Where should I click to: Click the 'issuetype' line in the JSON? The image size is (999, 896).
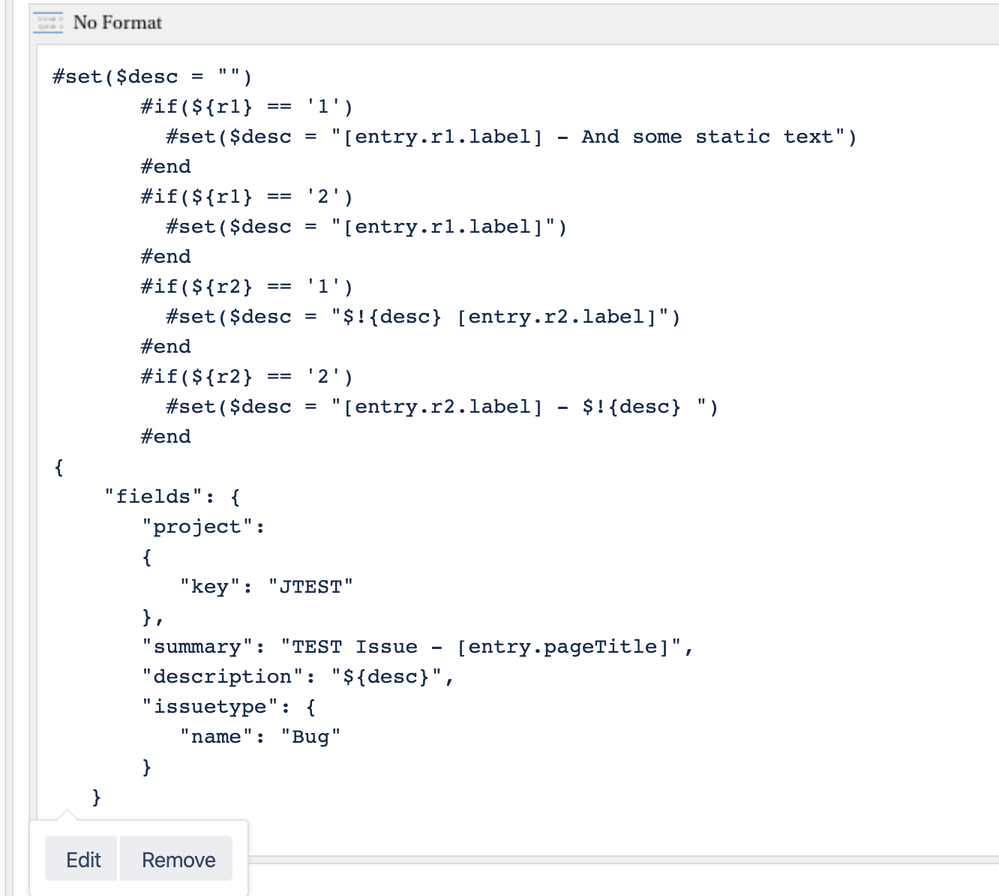tap(240, 706)
